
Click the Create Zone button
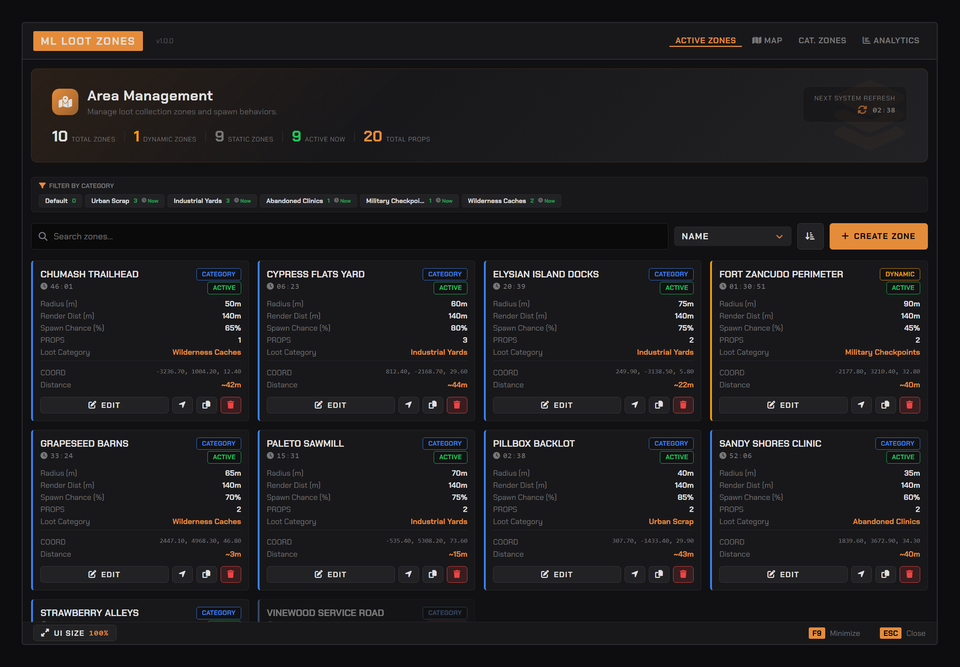pos(878,236)
